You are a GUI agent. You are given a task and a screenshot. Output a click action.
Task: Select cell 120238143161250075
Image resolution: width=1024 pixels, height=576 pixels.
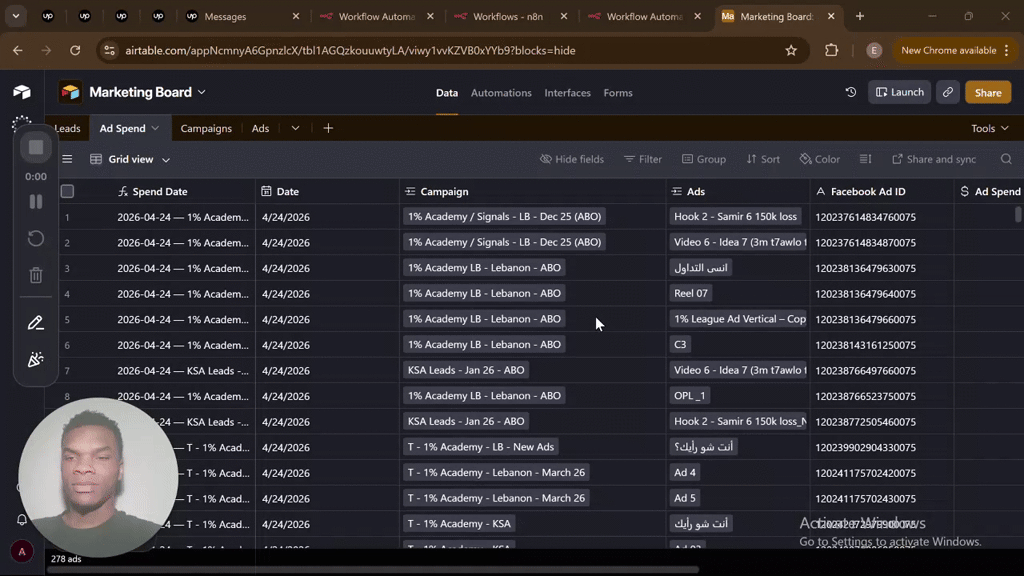click(882, 345)
